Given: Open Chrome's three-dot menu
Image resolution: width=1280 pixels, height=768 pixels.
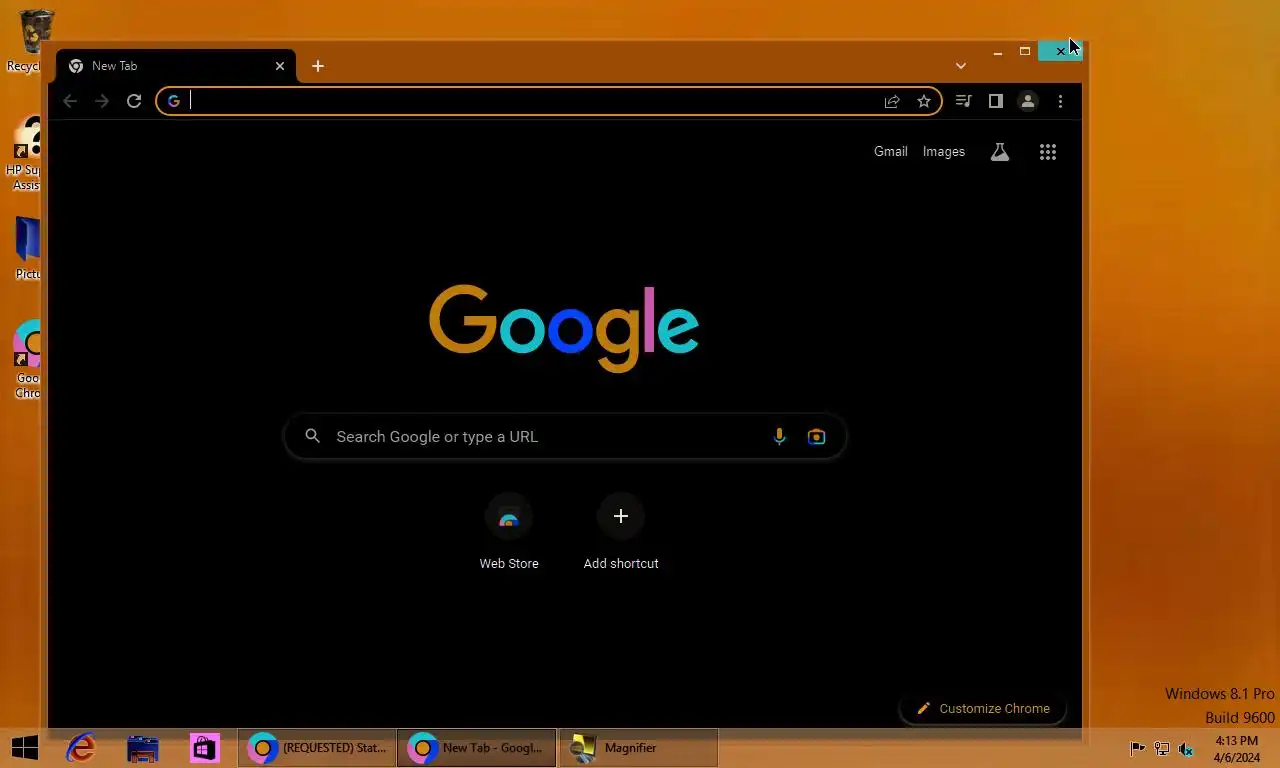Looking at the screenshot, I should [x=1060, y=101].
